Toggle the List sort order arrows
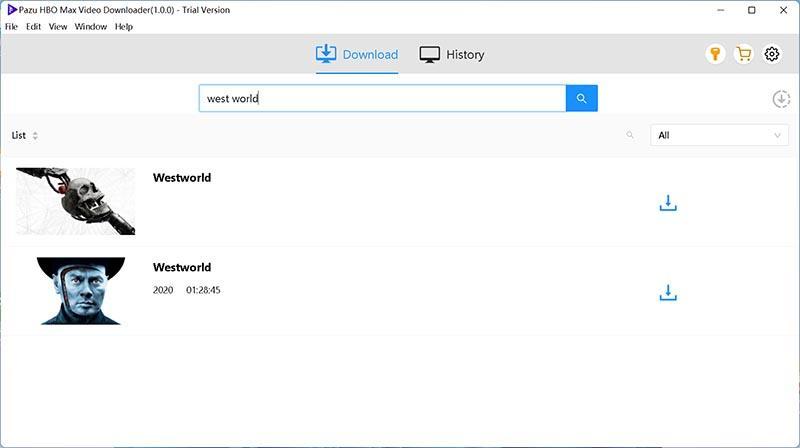The width and height of the screenshot is (800, 448). pos(35,136)
